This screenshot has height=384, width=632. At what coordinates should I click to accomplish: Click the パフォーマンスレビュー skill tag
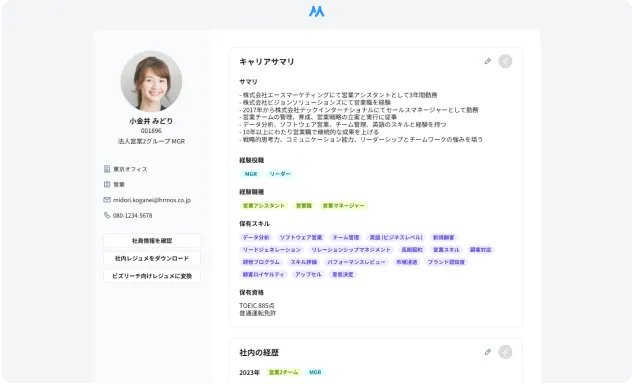(356, 262)
